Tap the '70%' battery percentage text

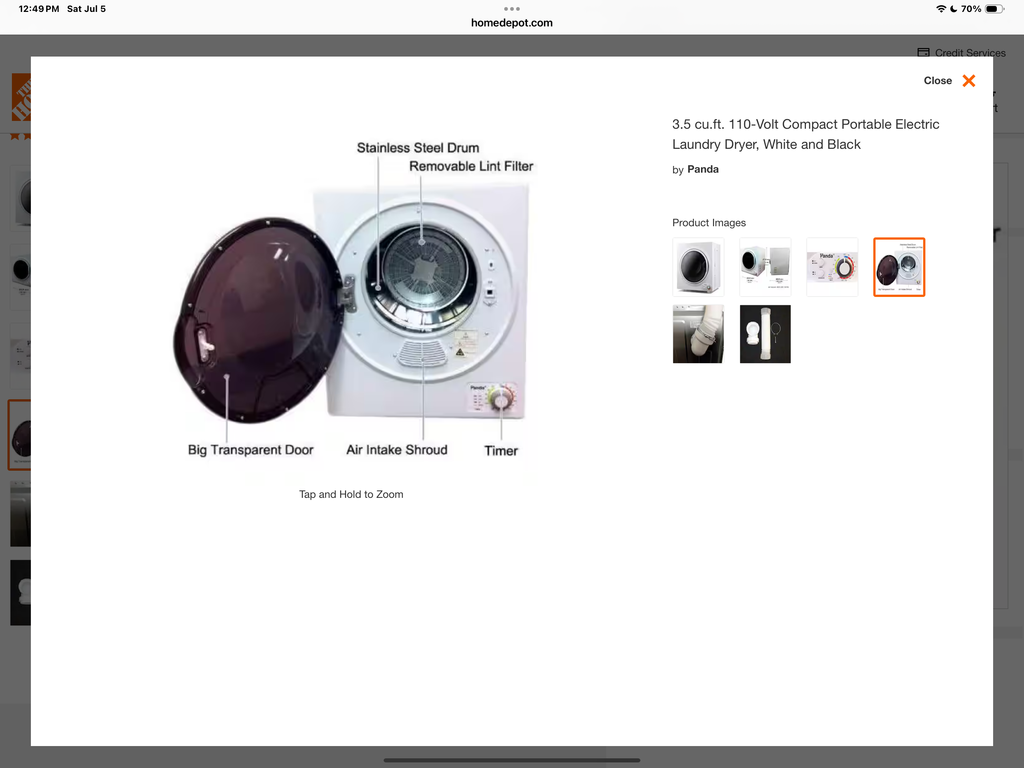pyautogui.click(x=970, y=9)
